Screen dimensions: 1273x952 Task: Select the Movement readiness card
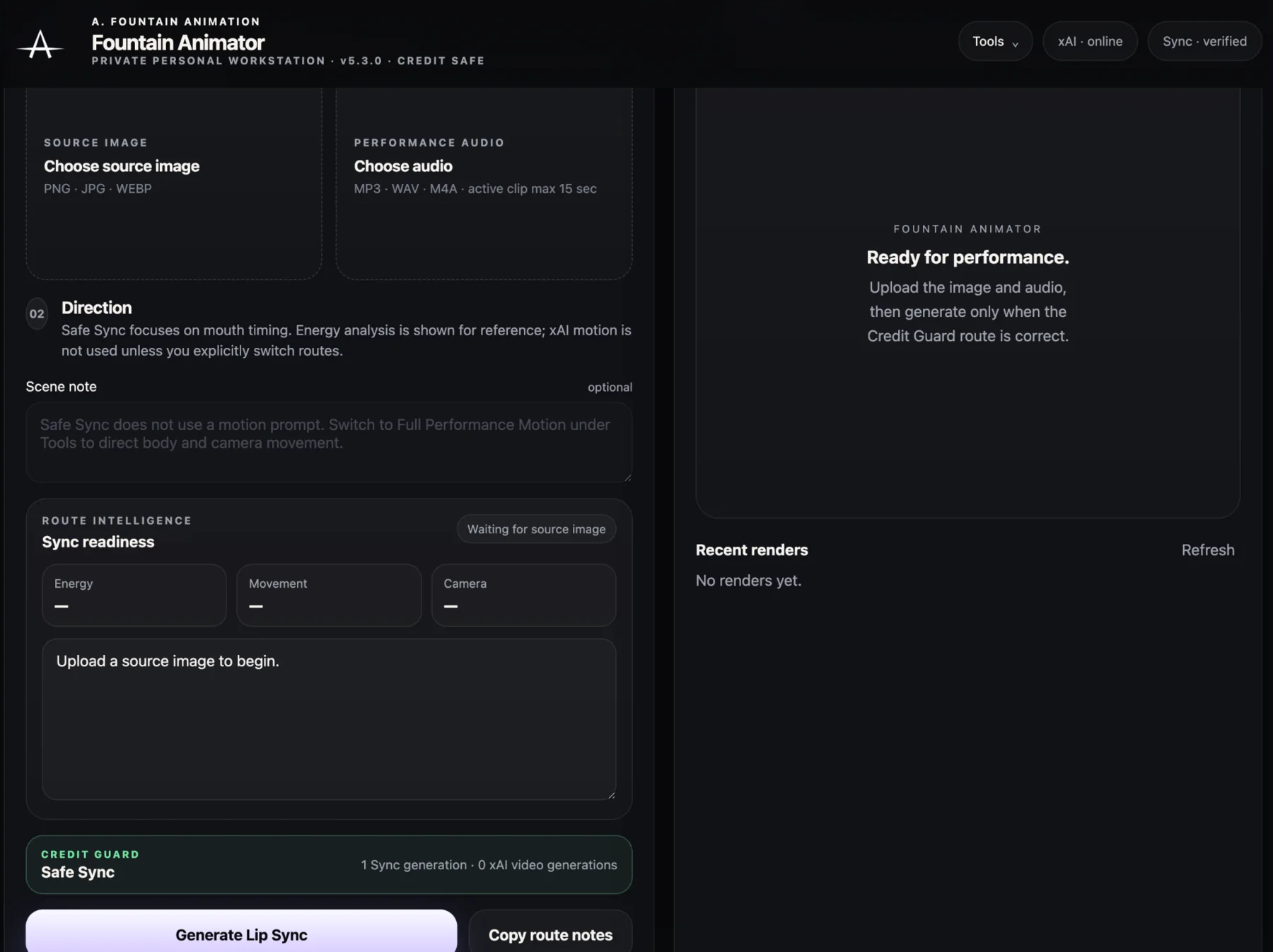329,595
